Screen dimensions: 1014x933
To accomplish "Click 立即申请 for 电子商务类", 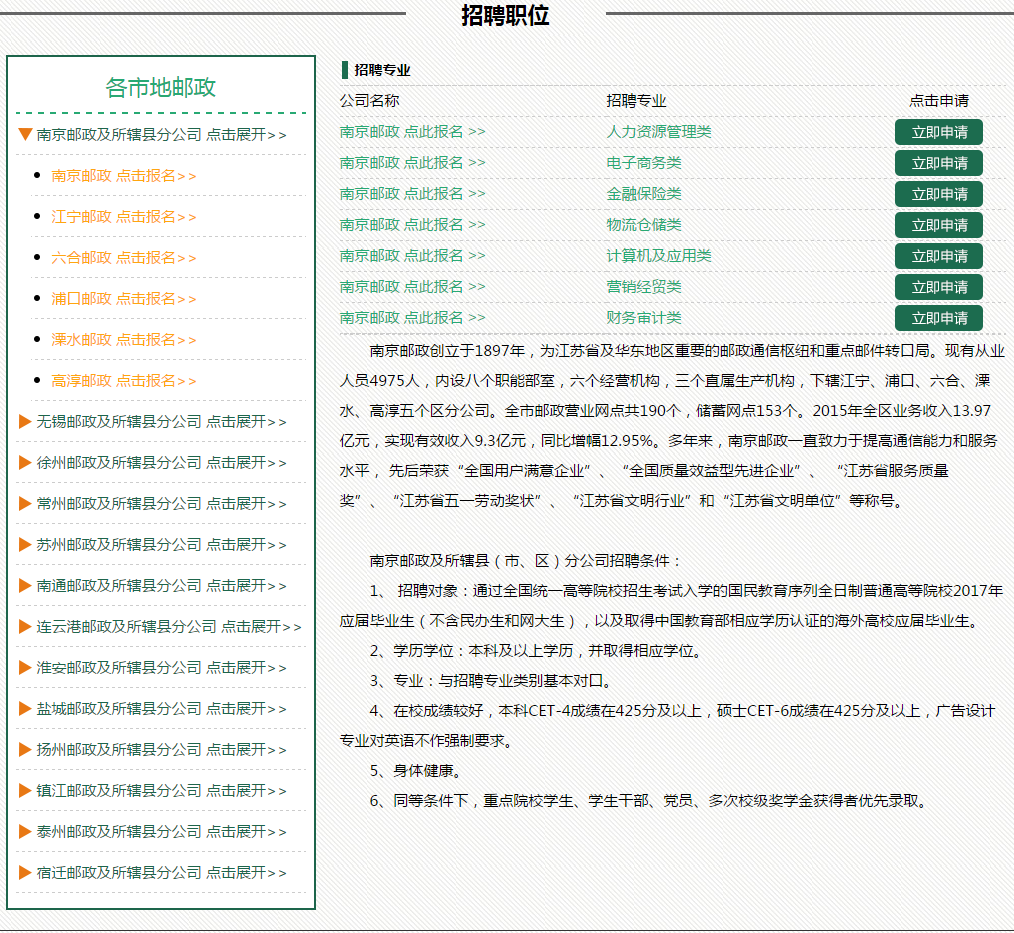I will [x=939, y=163].
